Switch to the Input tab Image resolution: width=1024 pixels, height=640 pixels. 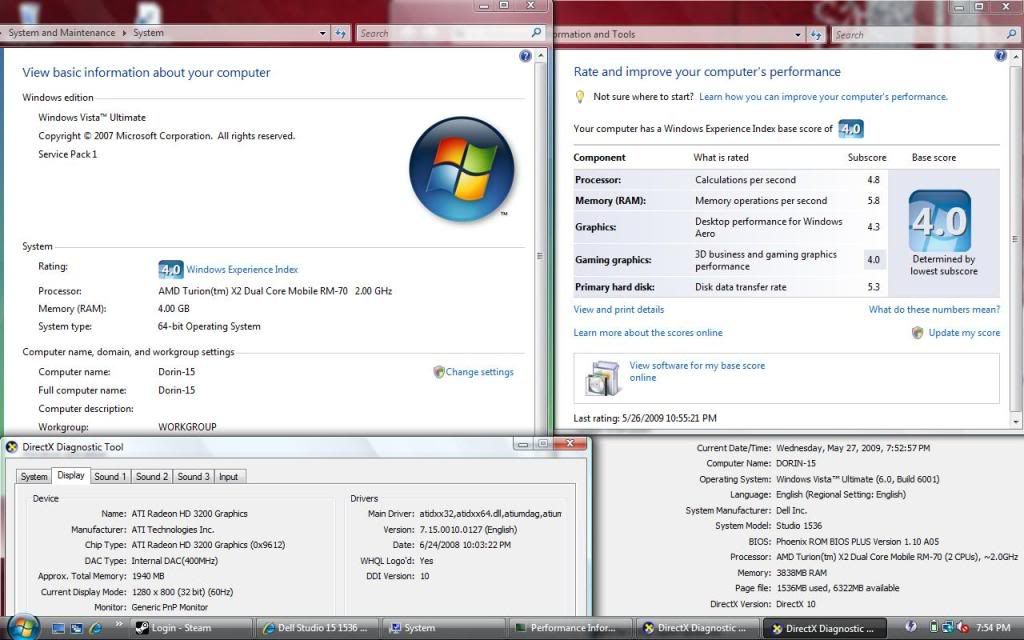click(229, 477)
